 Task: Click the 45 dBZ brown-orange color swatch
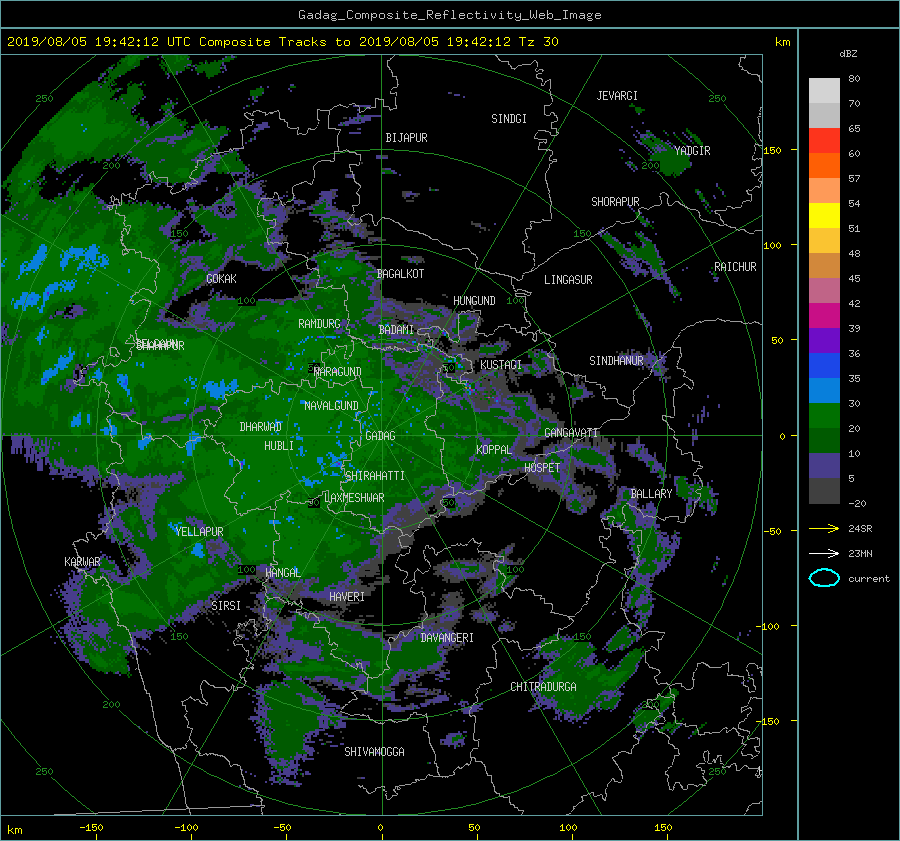824,266
